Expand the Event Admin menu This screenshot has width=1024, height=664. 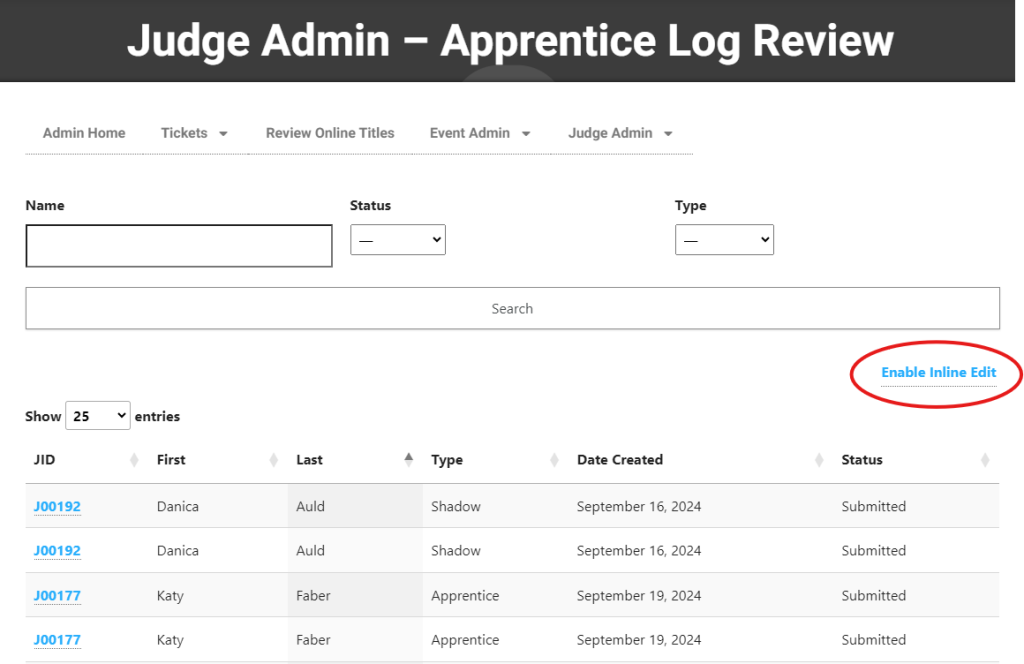479,133
